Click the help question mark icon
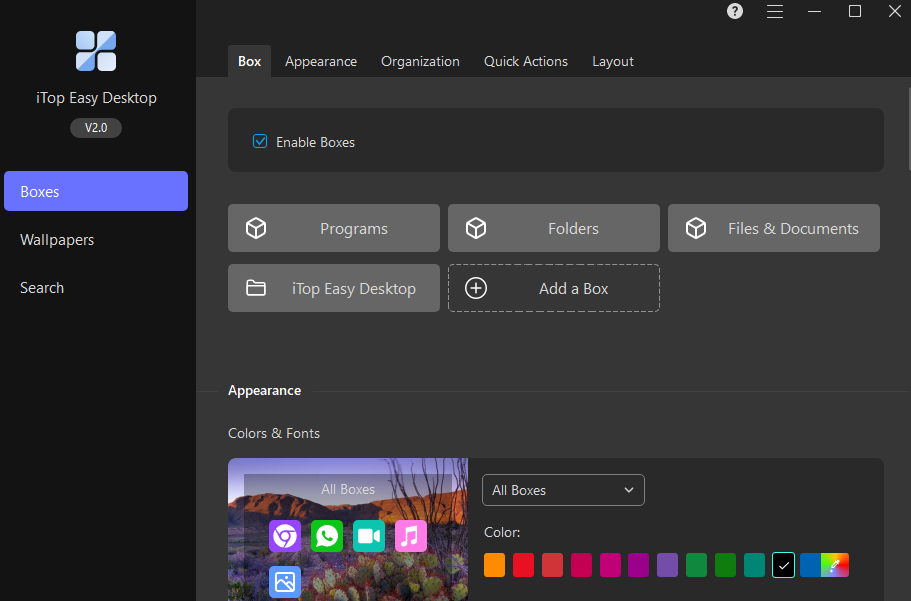The image size is (911, 601). click(735, 12)
